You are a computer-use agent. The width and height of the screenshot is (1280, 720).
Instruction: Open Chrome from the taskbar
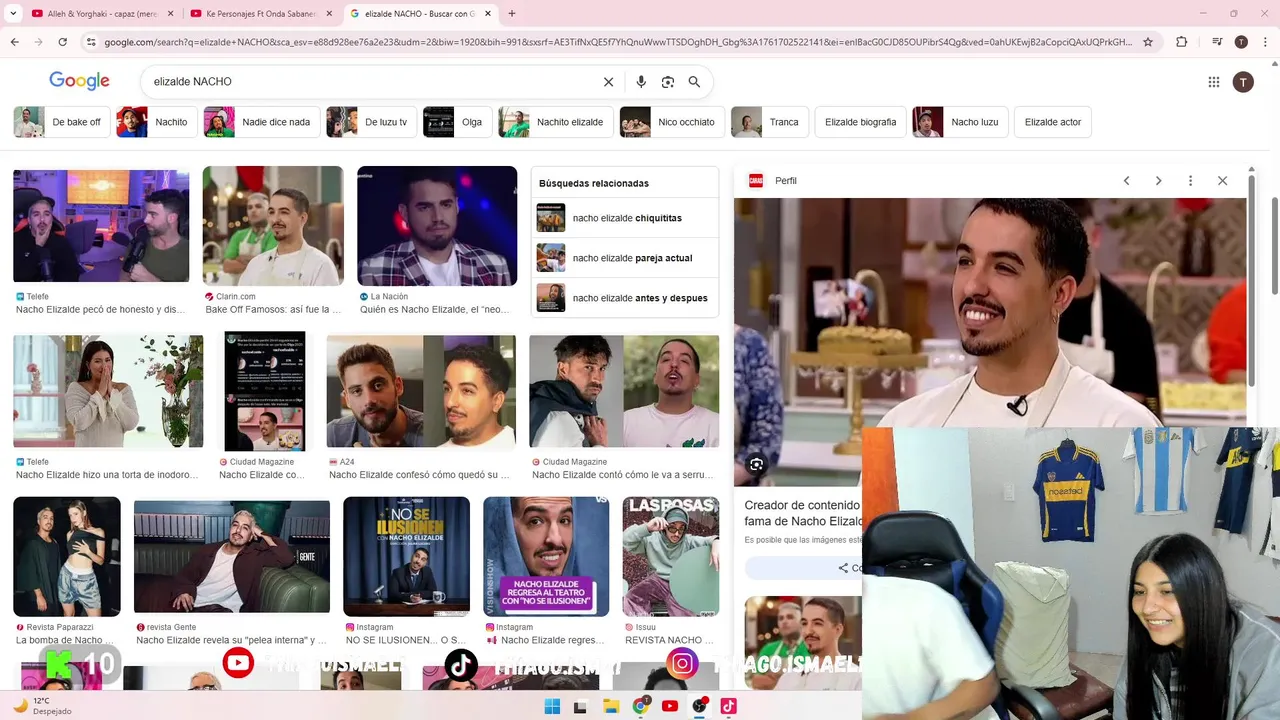641,706
